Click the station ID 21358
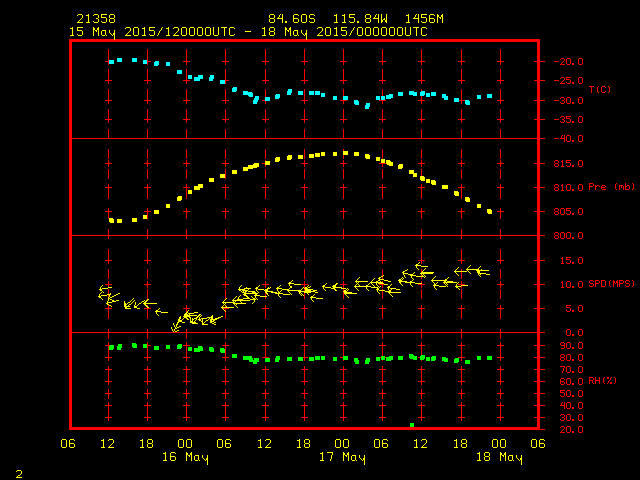Screen dimensions: 640x480 click(x=96, y=19)
